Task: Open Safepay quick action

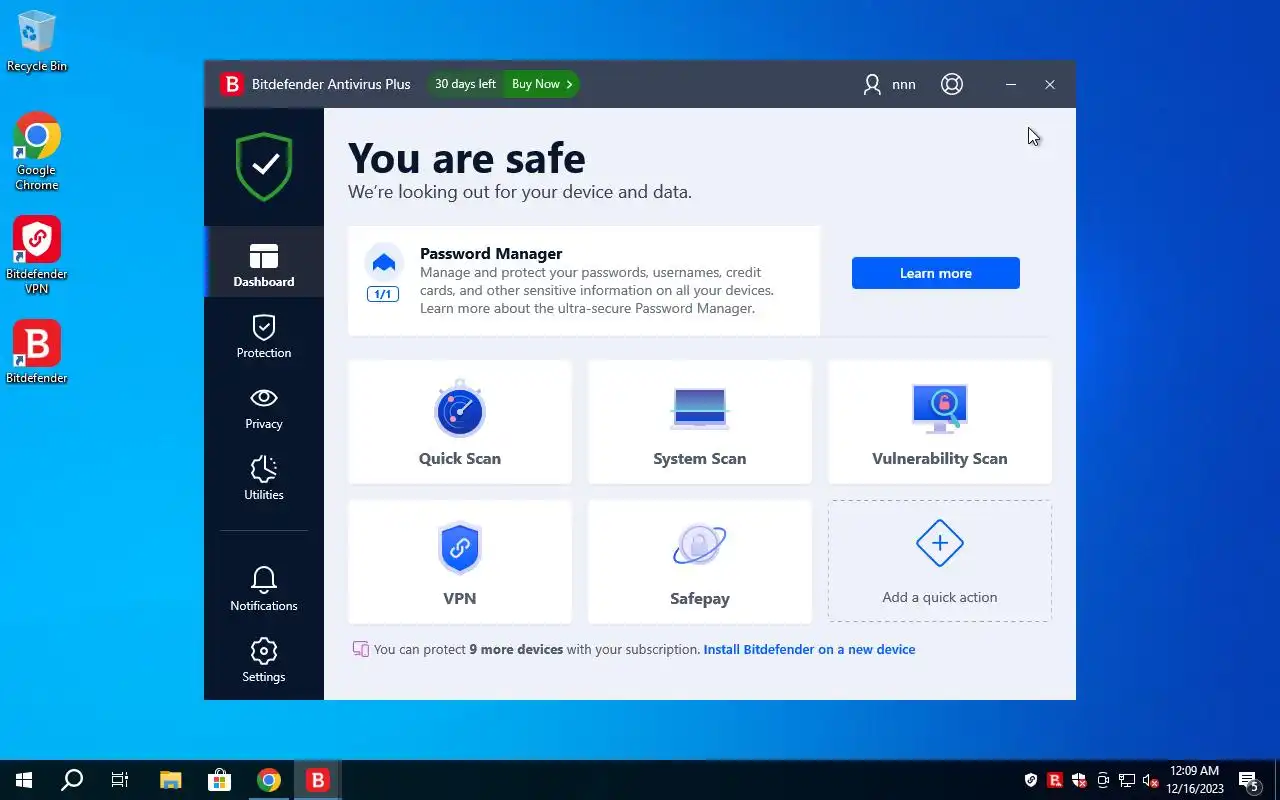Action: coord(700,562)
